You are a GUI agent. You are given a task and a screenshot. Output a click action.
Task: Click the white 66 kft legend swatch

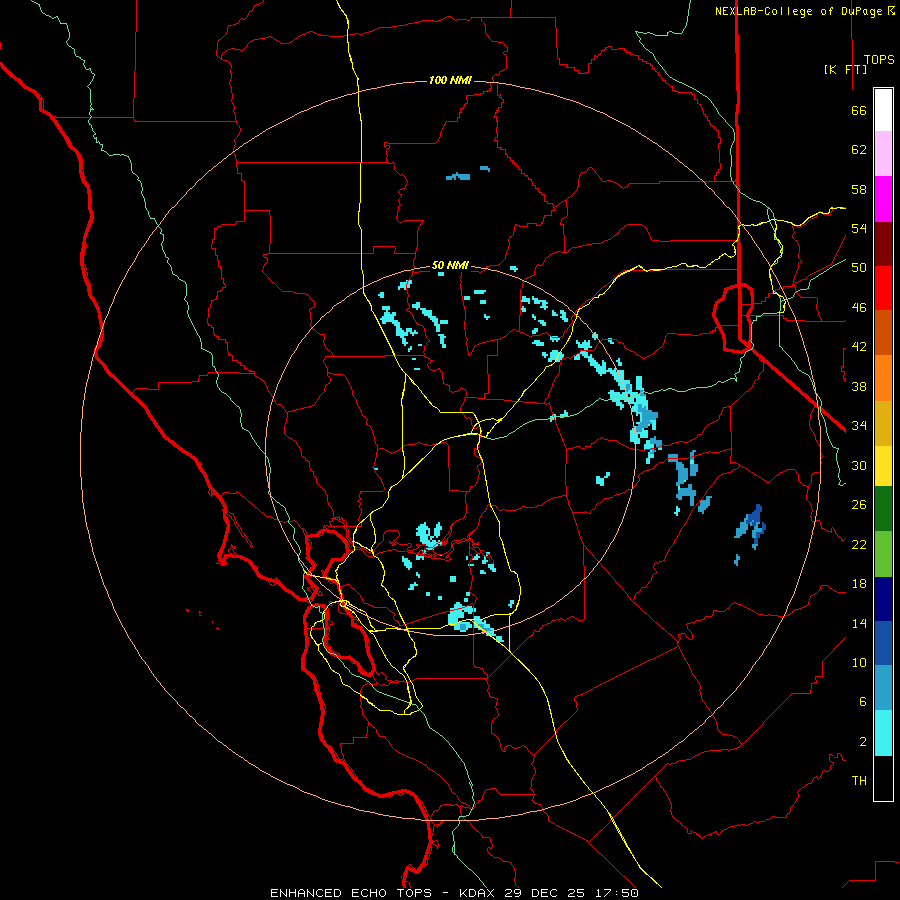(883, 110)
